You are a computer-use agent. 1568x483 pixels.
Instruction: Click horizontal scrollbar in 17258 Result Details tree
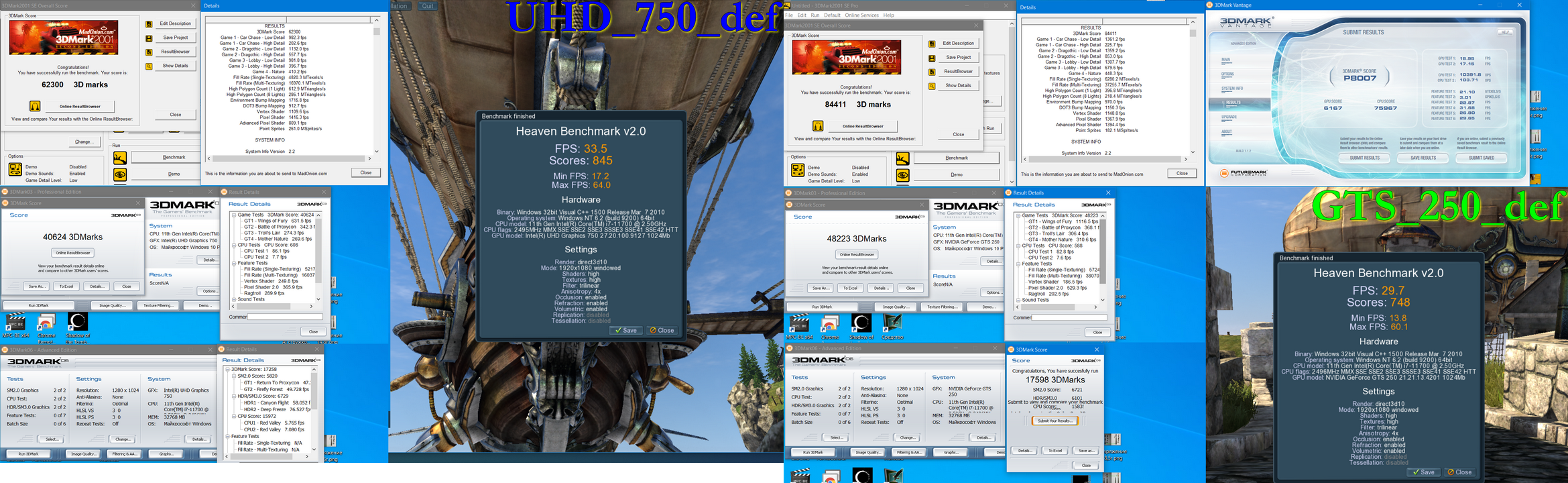pyautogui.click(x=267, y=457)
